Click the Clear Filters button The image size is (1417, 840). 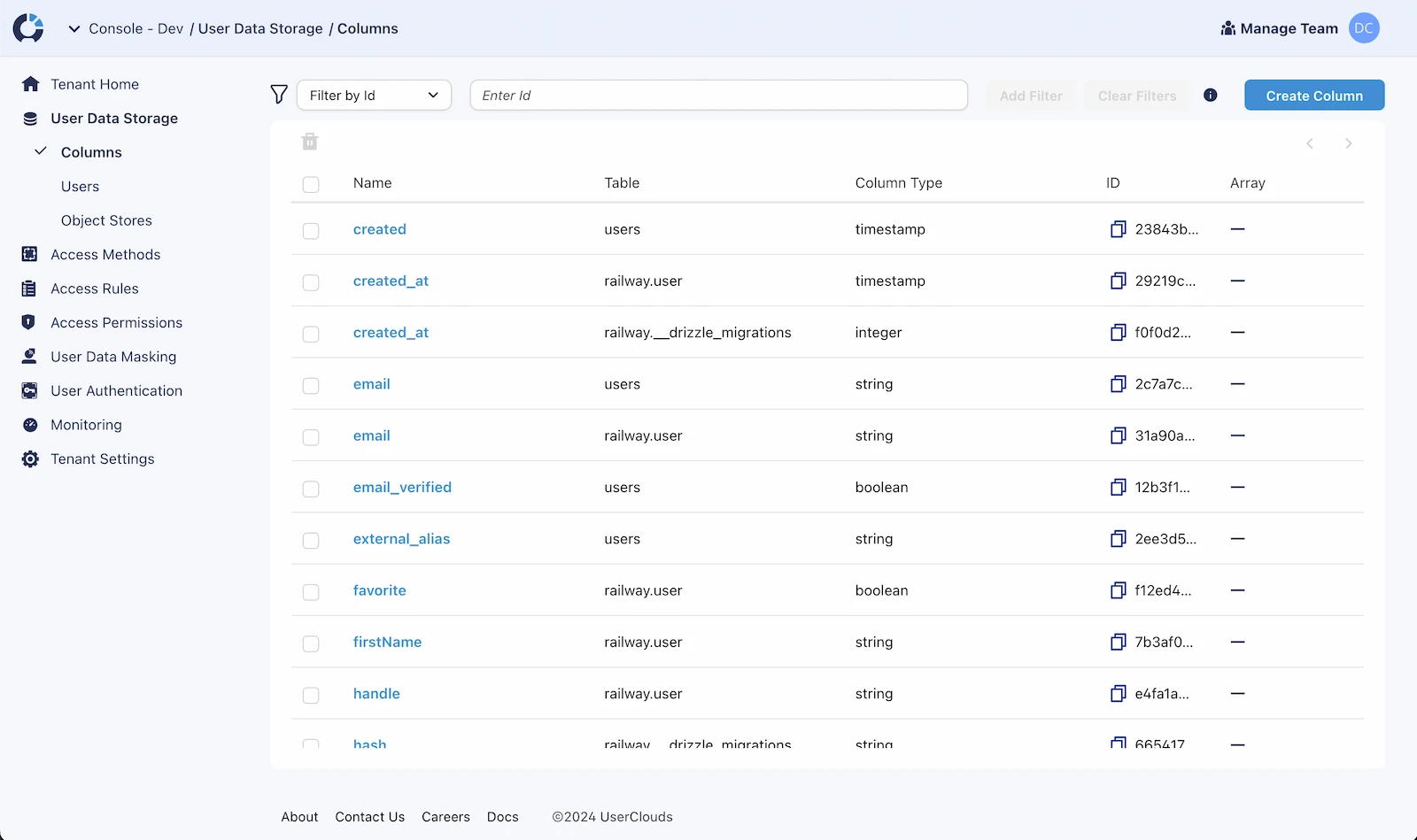pos(1137,96)
